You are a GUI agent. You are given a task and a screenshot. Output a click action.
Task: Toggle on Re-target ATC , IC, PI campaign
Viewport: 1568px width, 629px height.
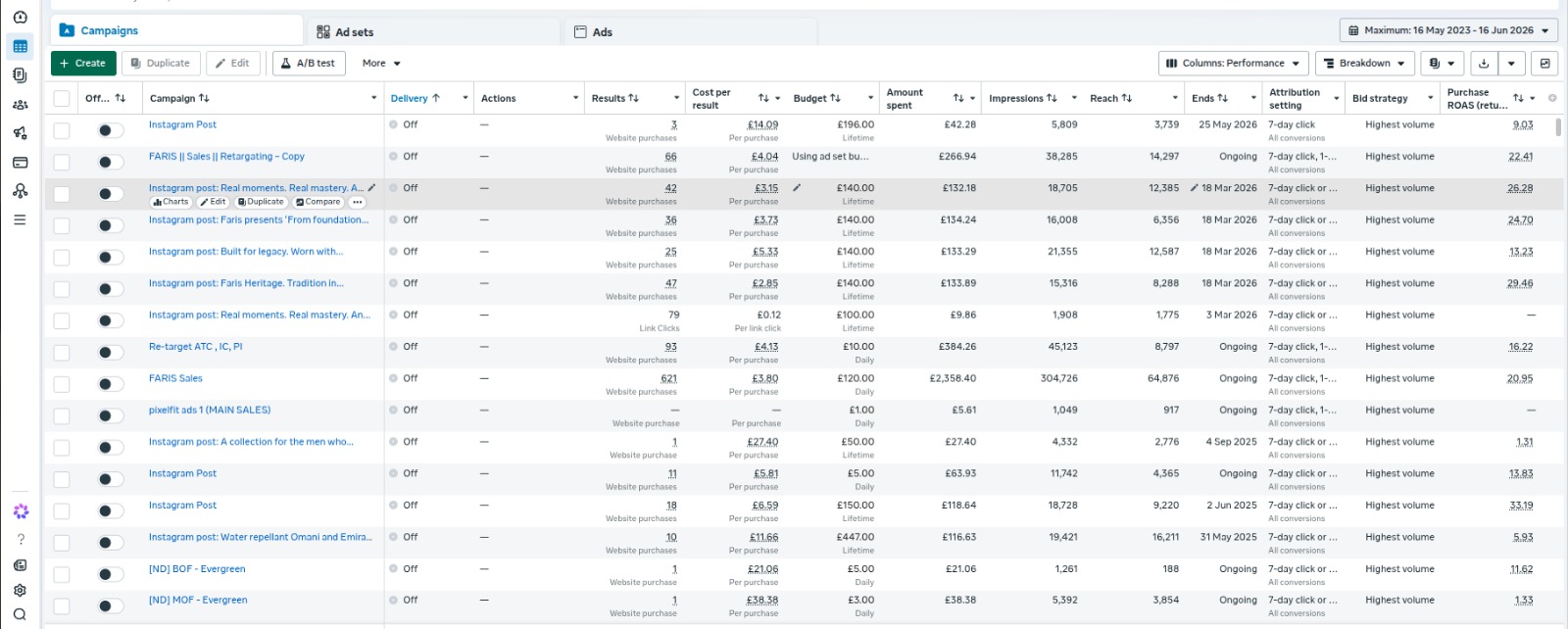coord(111,352)
